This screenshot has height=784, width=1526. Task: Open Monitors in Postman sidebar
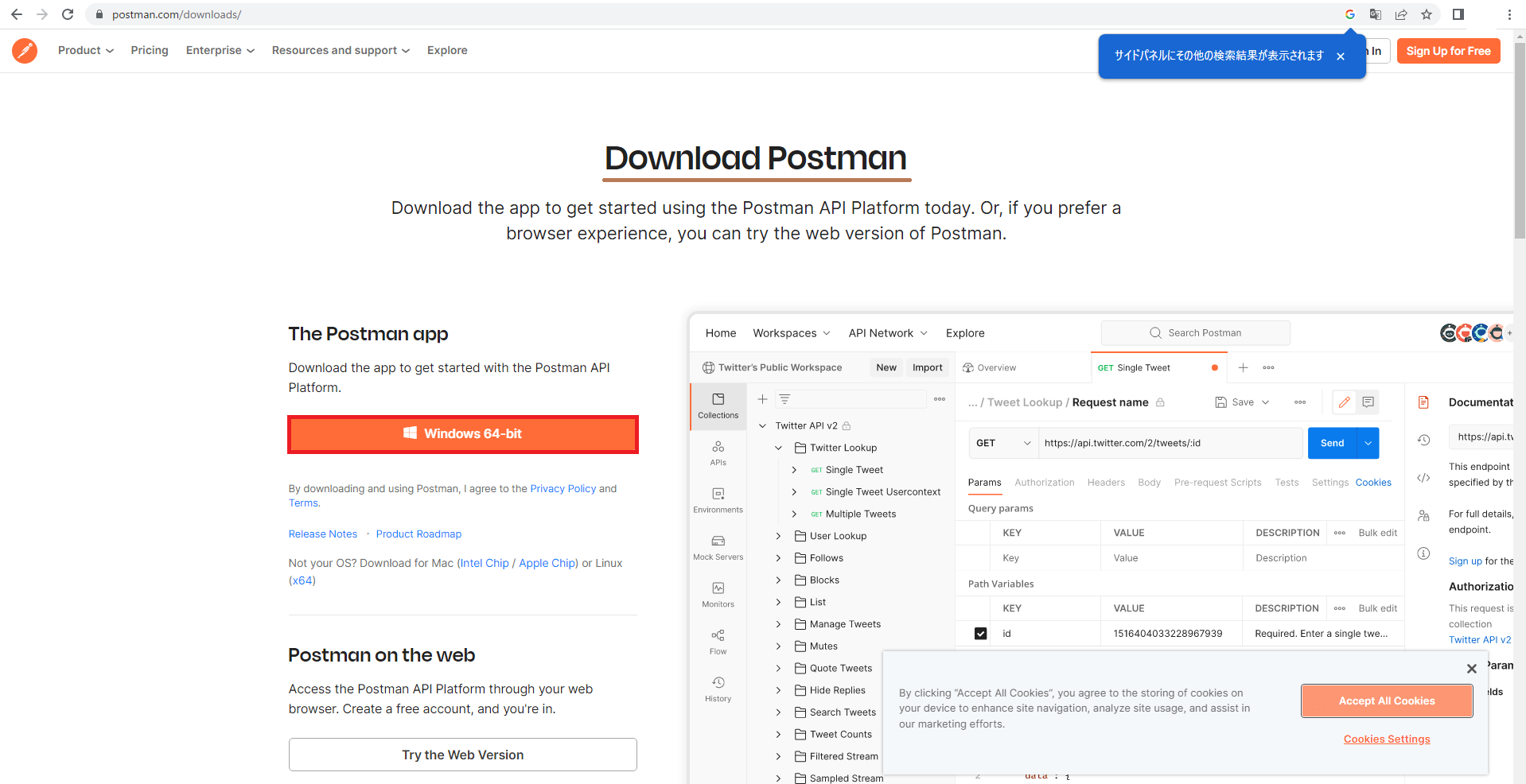tap(718, 595)
